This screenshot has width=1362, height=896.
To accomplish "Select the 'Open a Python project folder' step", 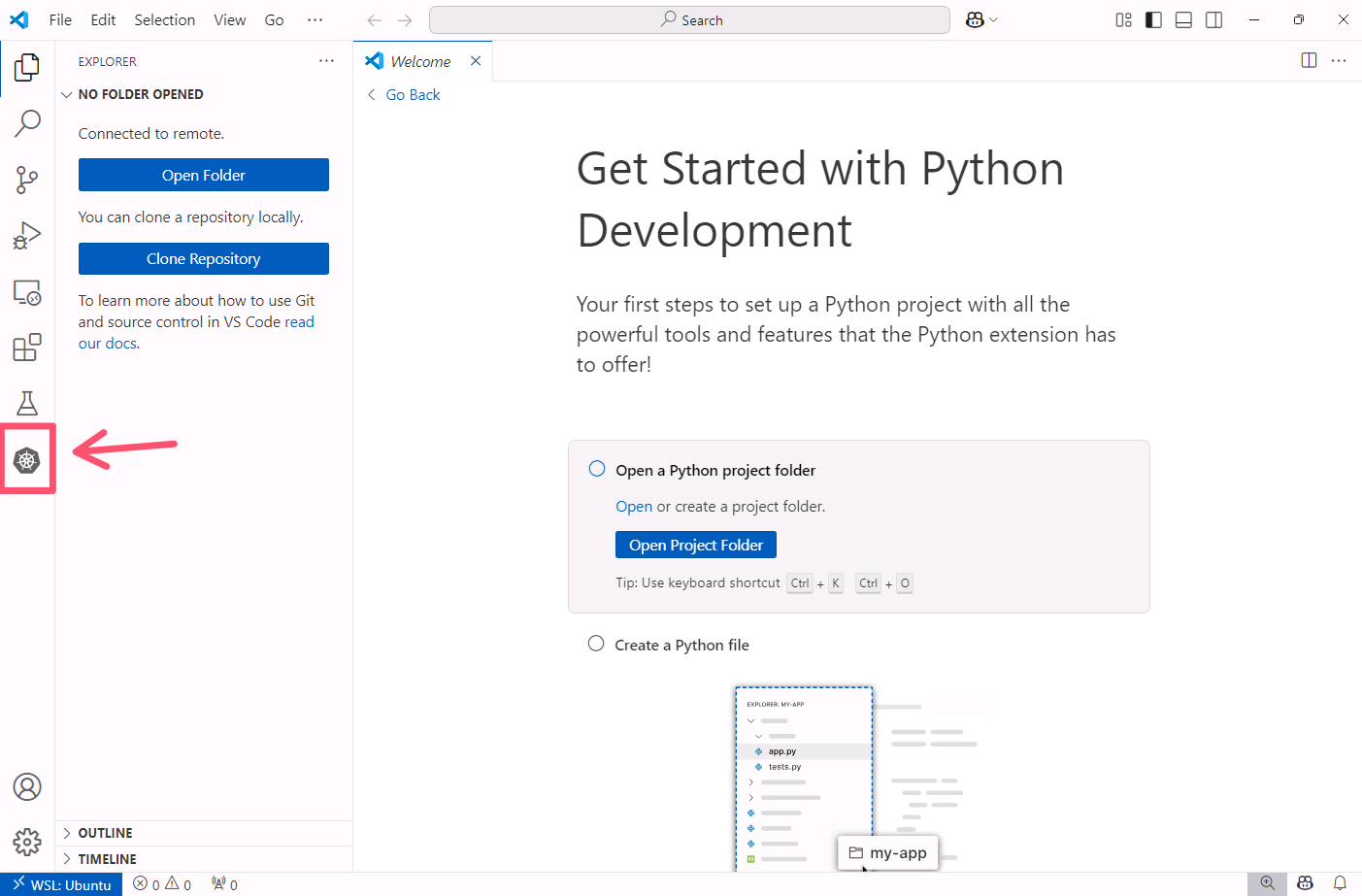I will [x=715, y=471].
